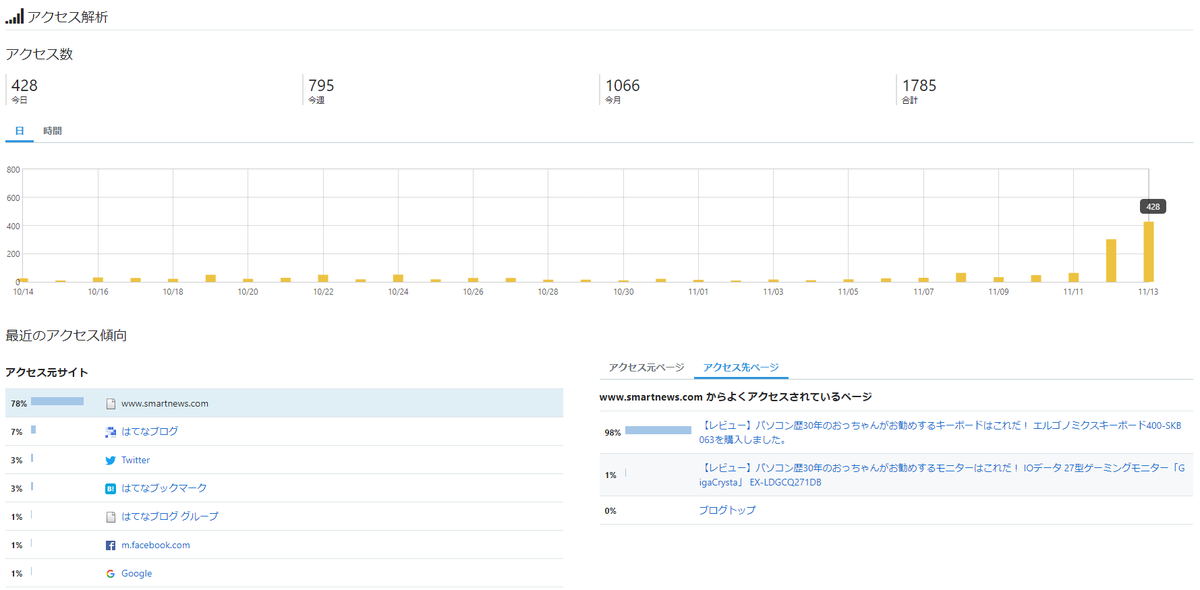1200x590 pixels.
Task: Select the m.facebook.com referrer
Action: (x=155, y=545)
